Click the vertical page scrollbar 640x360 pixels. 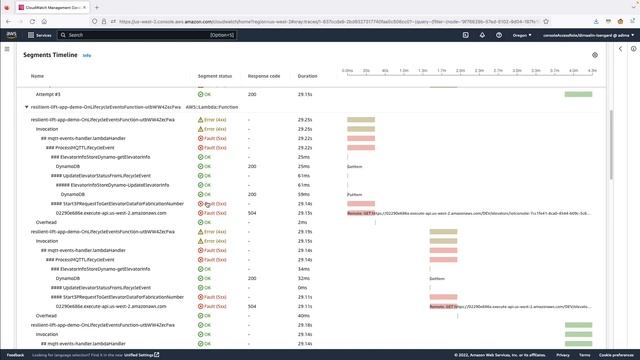click(611, 144)
